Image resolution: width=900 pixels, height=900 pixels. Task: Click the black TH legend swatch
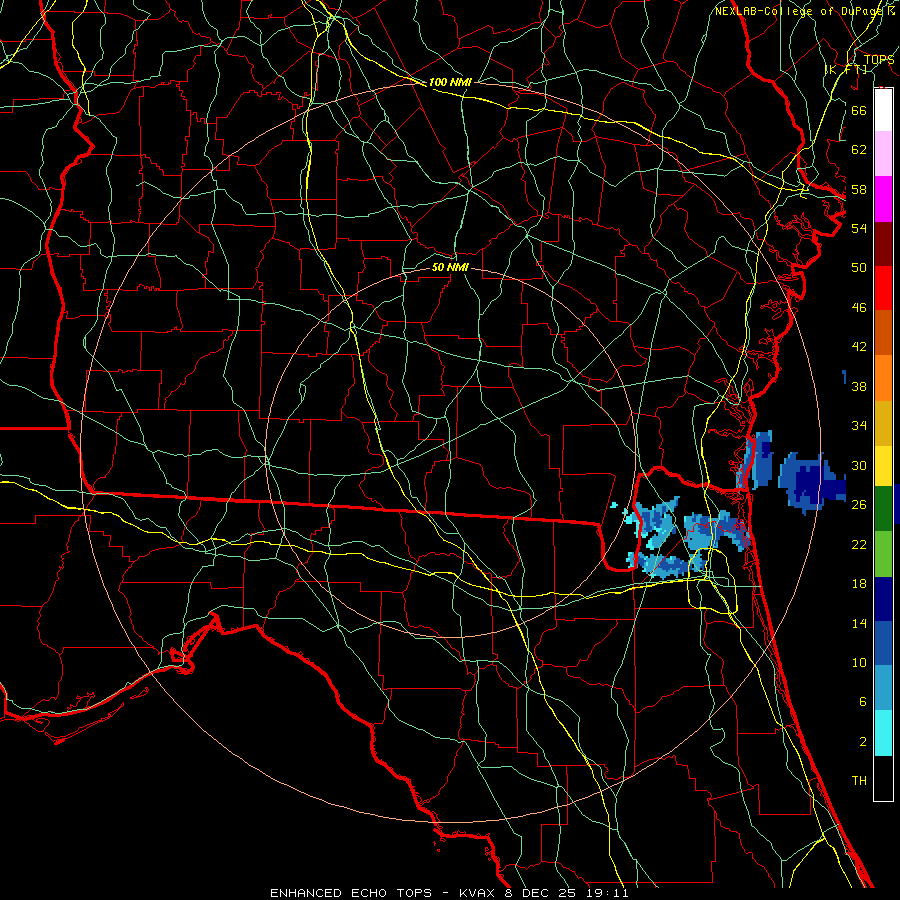(x=883, y=778)
